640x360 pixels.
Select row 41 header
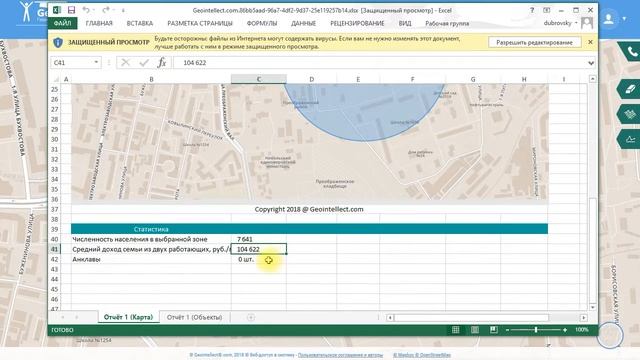(x=55, y=249)
